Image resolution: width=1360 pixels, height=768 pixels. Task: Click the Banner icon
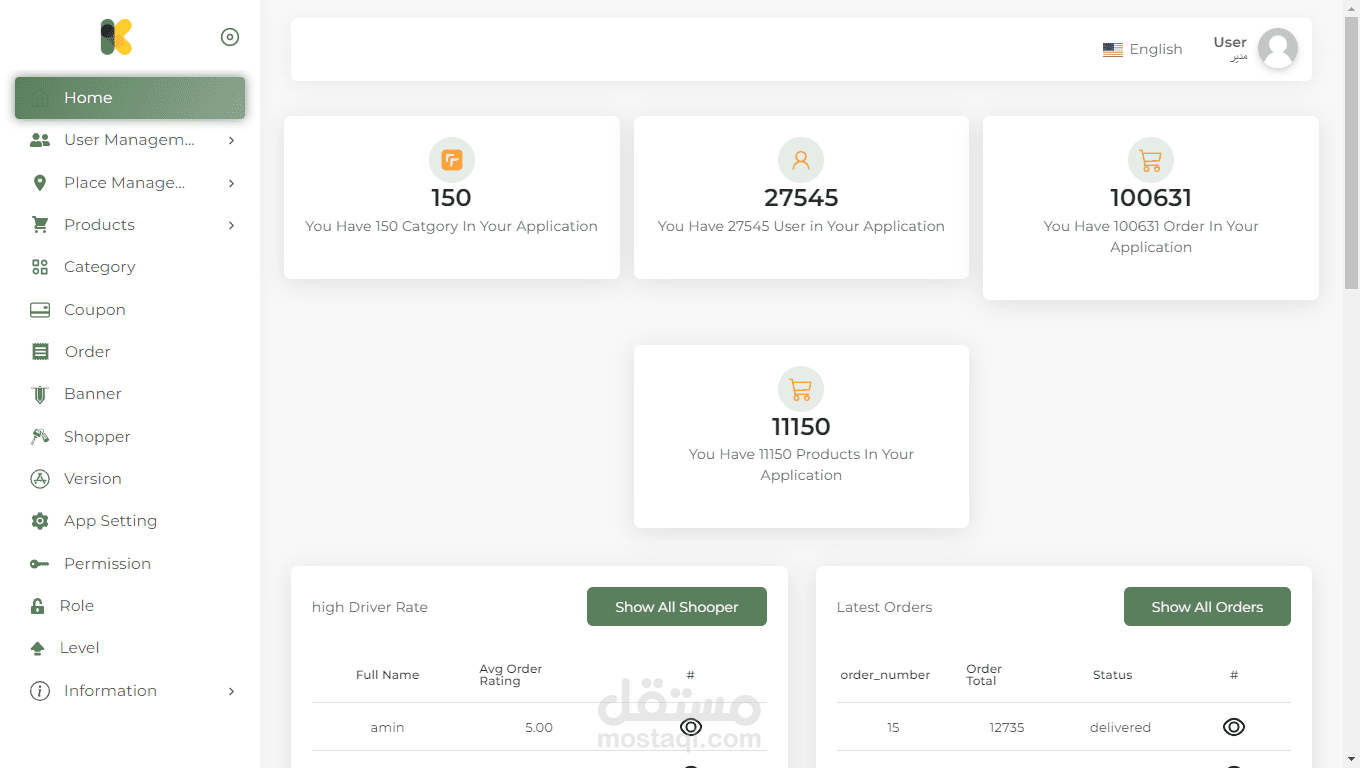tap(40, 394)
